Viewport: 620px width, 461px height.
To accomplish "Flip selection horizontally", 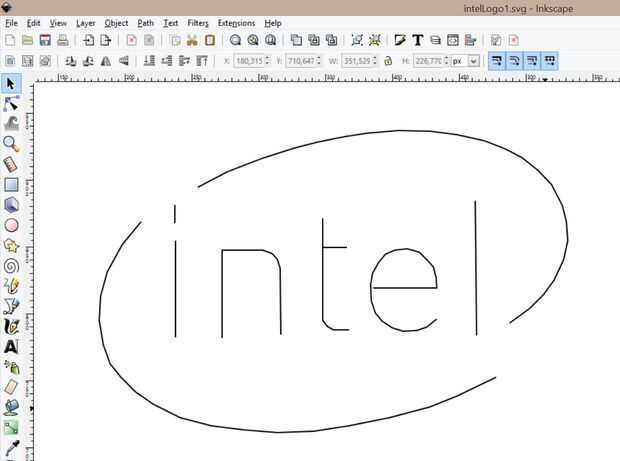I will click(106, 61).
